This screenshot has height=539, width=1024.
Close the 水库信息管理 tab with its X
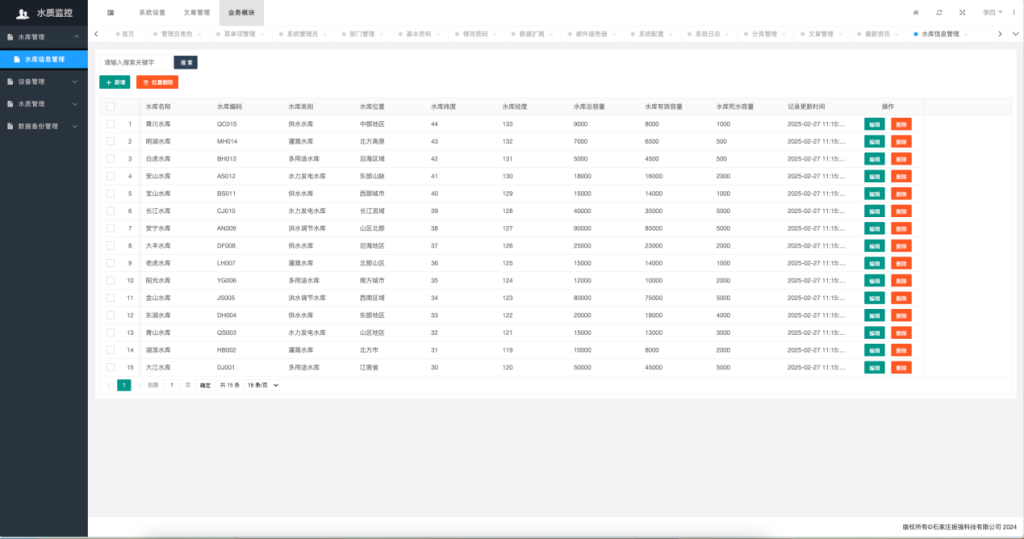[967, 34]
